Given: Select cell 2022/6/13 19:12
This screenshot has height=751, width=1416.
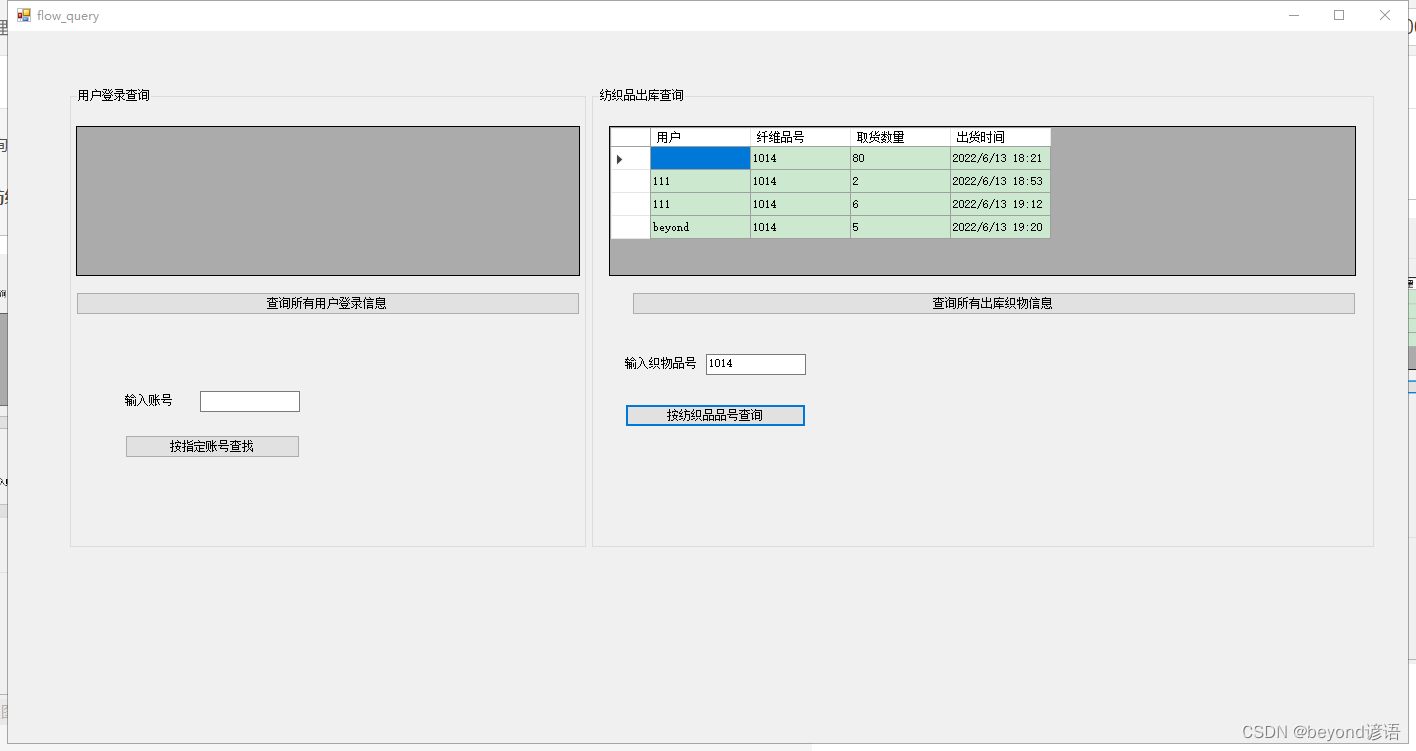Looking at the screenshot, I should [x=1000, y=204].
